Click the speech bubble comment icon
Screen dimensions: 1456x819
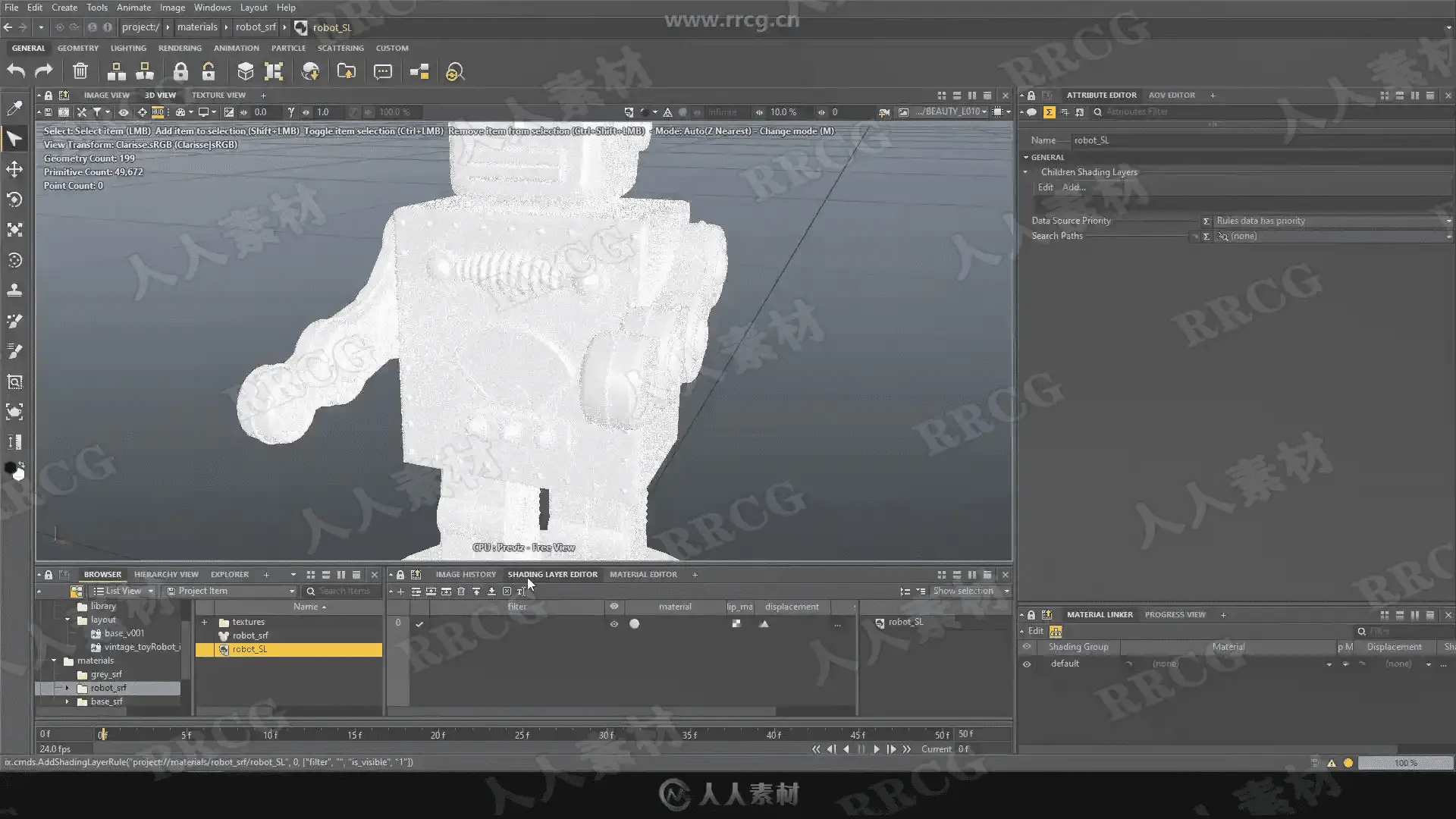click(x=383, y=71)
